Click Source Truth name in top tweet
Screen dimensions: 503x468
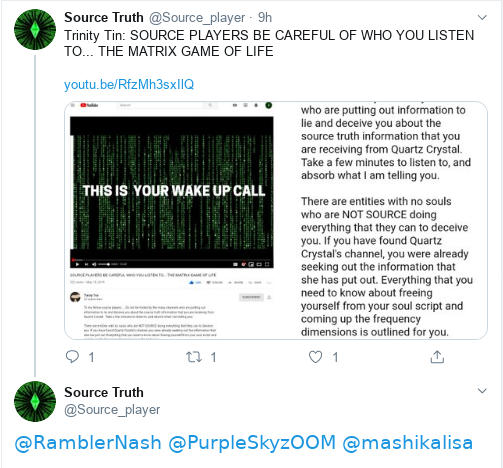104,17
